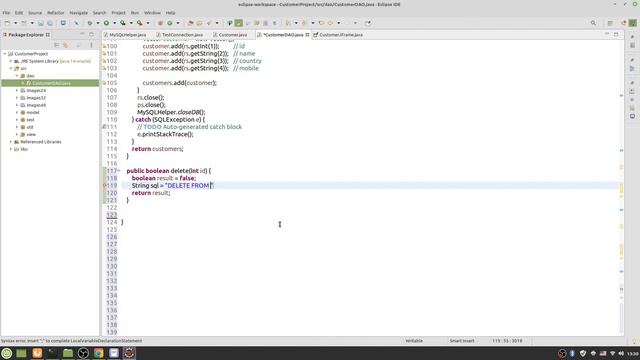Image resolution: width=640 pixels, height=360 pixels.
Task: Expand the libs folder node
Action: point(11,149)
